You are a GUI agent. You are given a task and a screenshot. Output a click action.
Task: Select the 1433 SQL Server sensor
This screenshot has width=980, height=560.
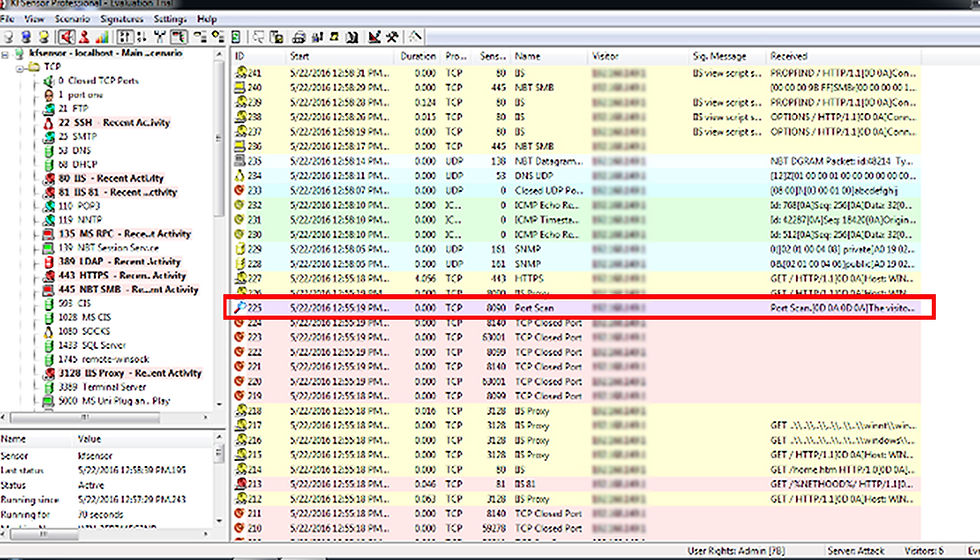click(92, 345)
